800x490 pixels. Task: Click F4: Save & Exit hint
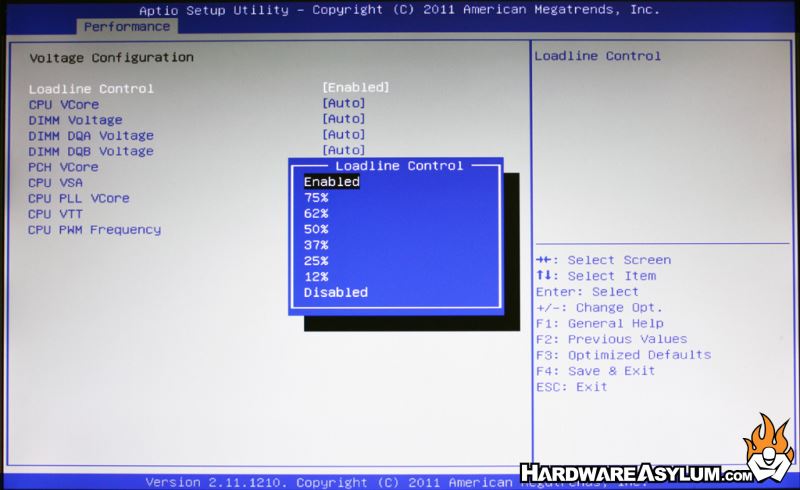595,371
